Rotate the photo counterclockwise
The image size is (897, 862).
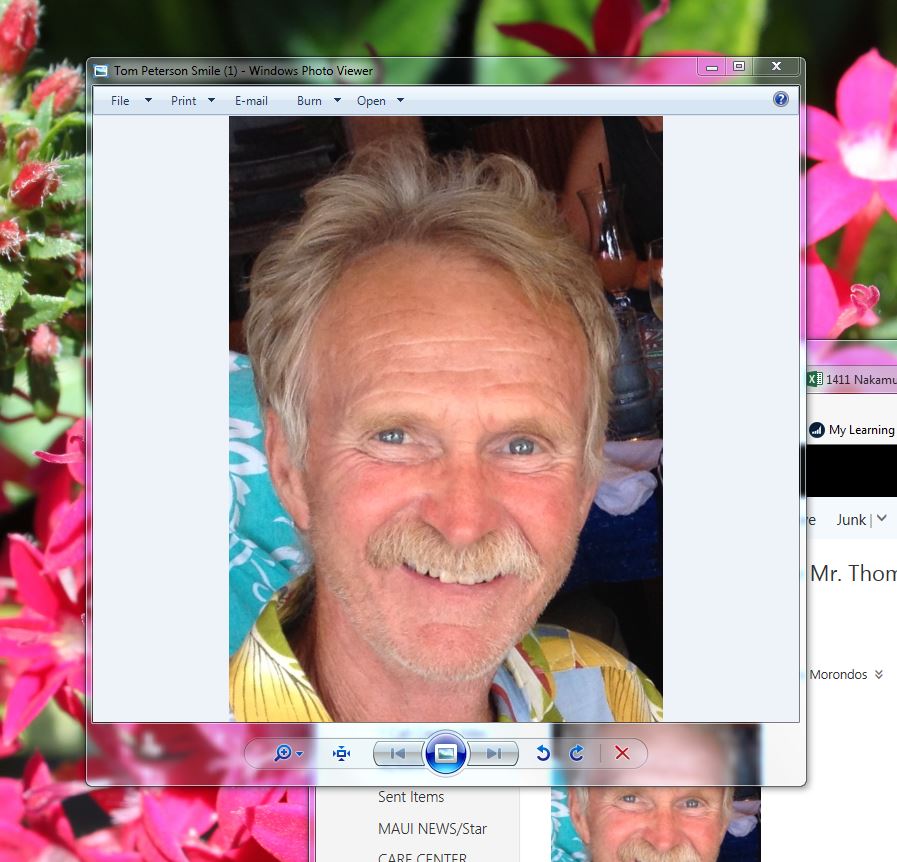(x=543, y=753)
